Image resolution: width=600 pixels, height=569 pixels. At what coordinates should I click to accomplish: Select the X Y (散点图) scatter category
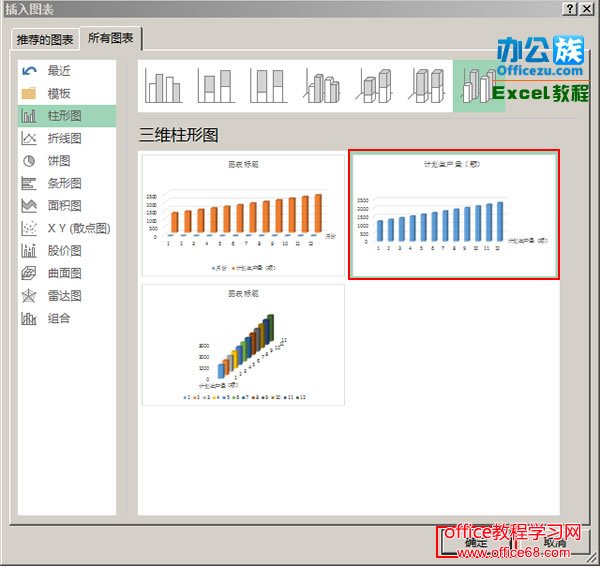tap(67, 228)
